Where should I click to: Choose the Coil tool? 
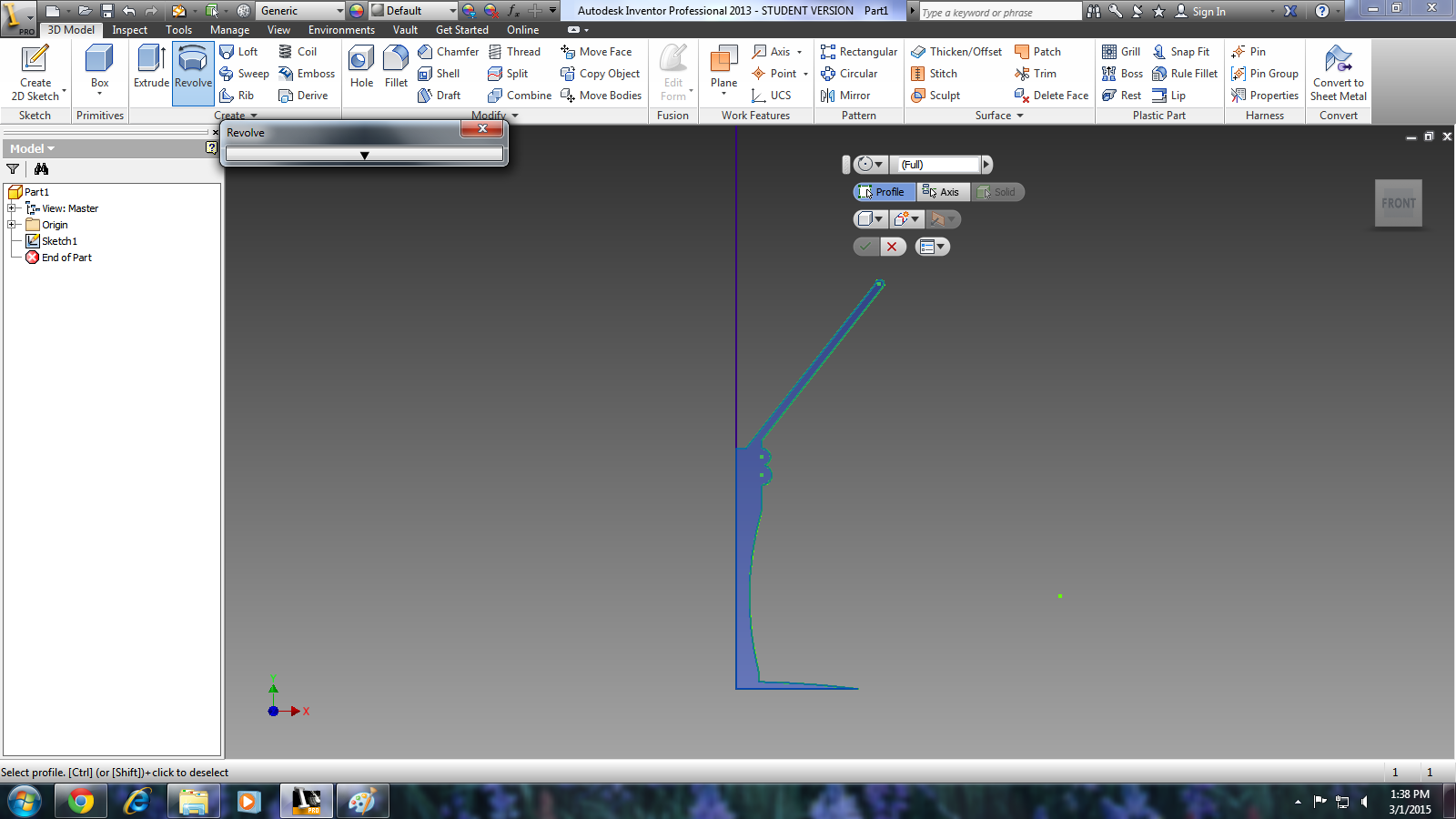(x=298, y=52)
